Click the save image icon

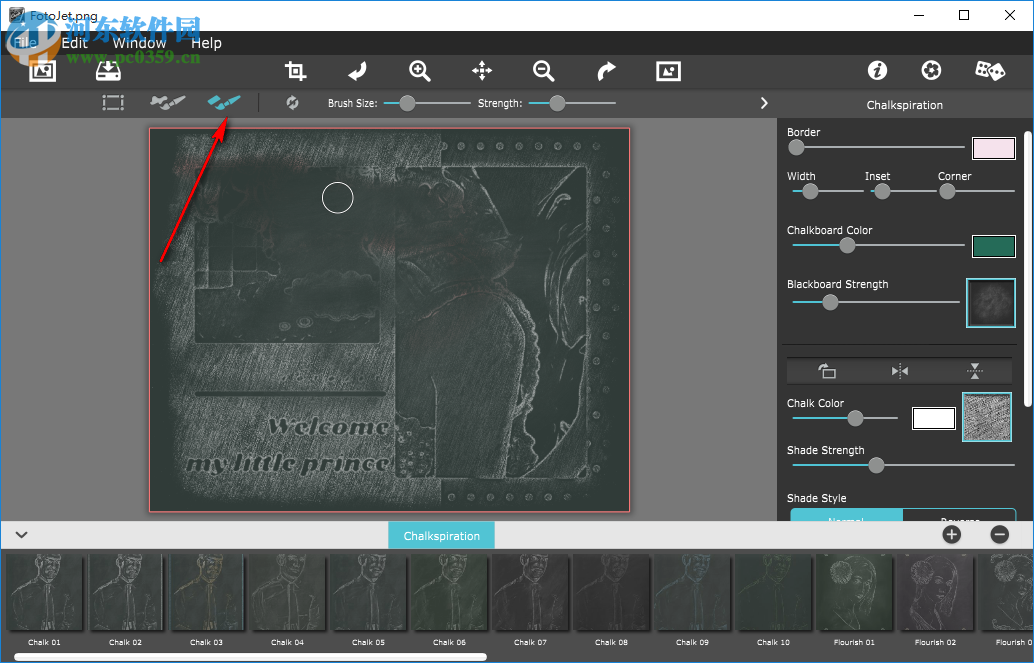pyautogui.click(x=108, y=71)
